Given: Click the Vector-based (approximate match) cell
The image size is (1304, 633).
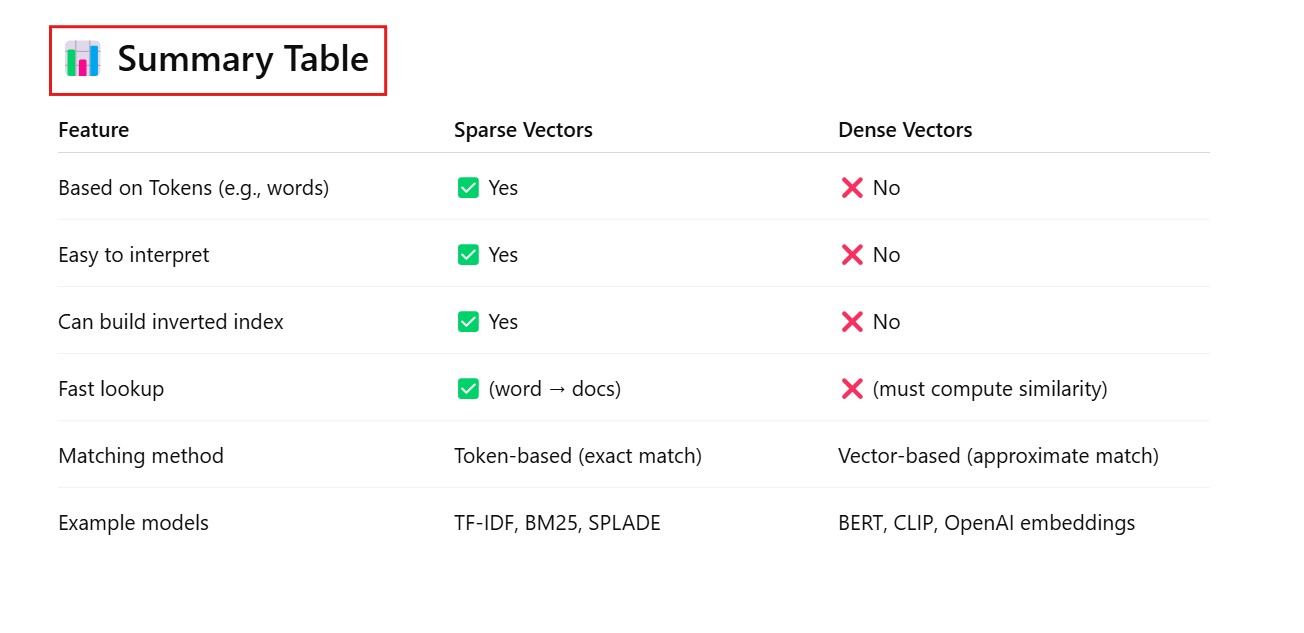Looking at the screenshot, I should [998, 456].
